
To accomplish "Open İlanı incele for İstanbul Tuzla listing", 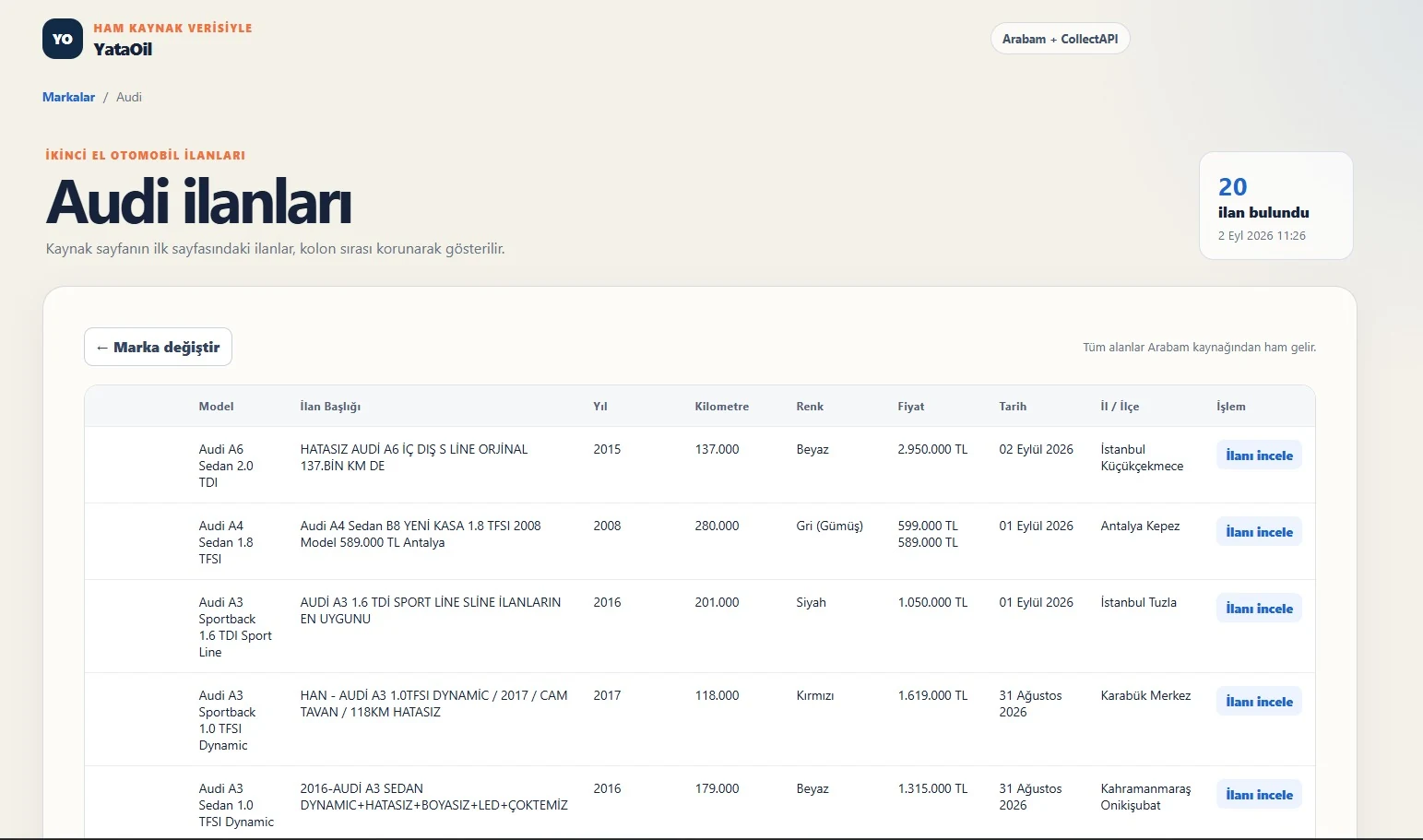I will (x=1259, y=609).
